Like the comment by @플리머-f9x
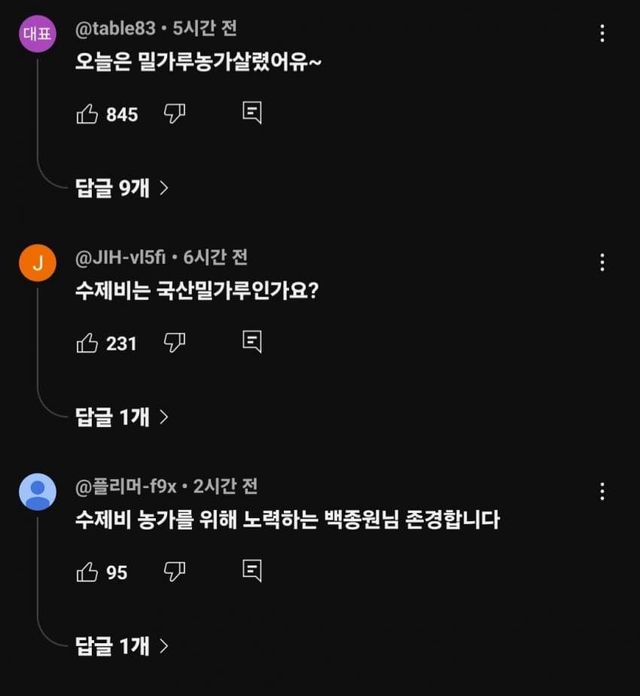The image size is (640, 696). (x=87, y=572)
